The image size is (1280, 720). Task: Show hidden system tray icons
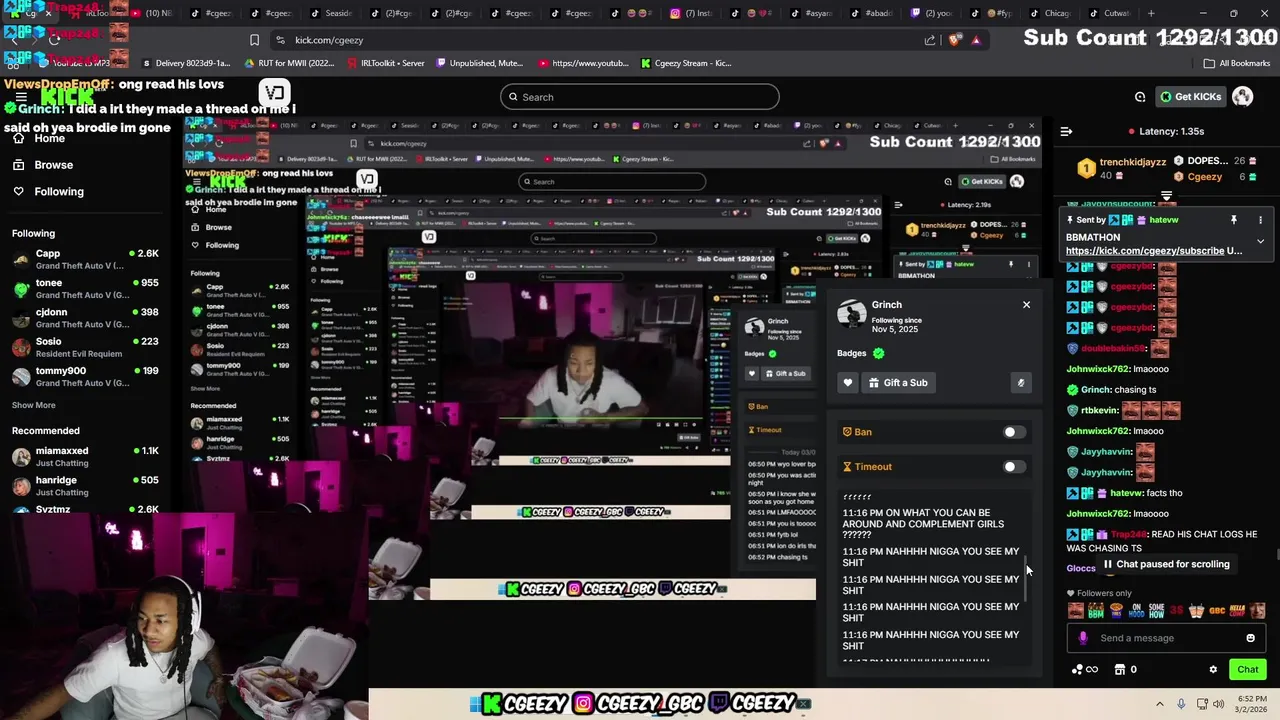click(x=1160, y=704)
